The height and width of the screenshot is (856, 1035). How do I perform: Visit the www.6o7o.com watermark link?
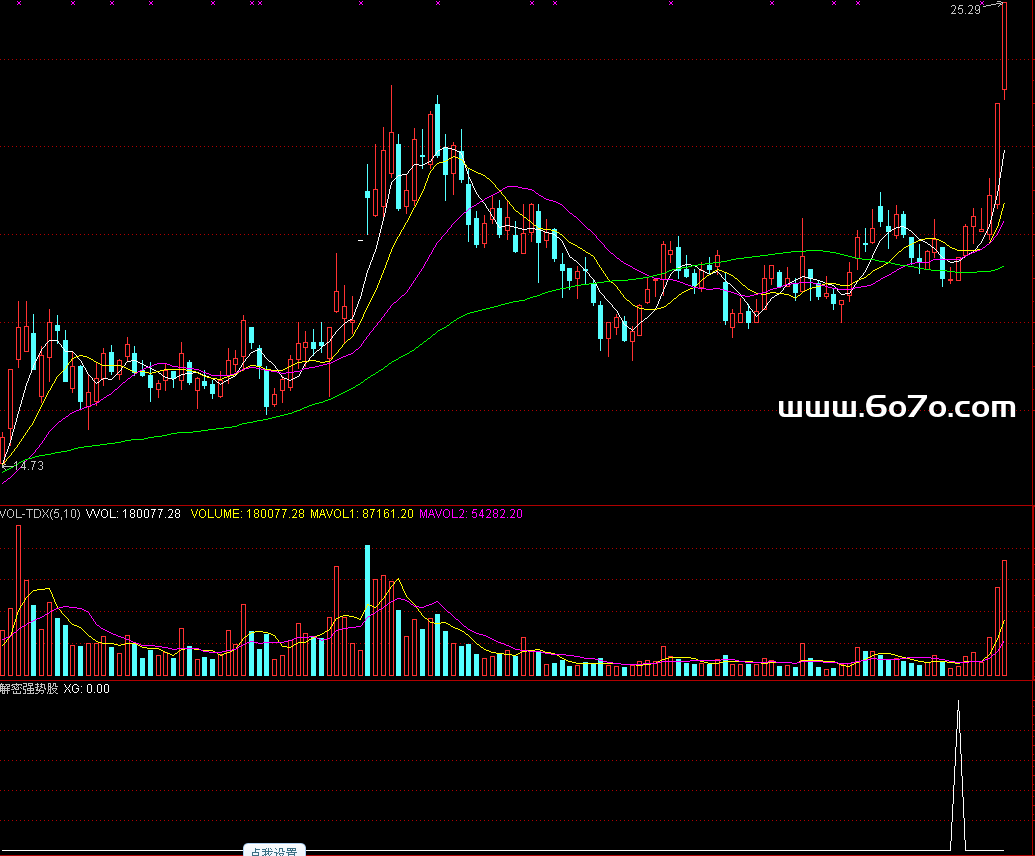[x=897, y=408]
